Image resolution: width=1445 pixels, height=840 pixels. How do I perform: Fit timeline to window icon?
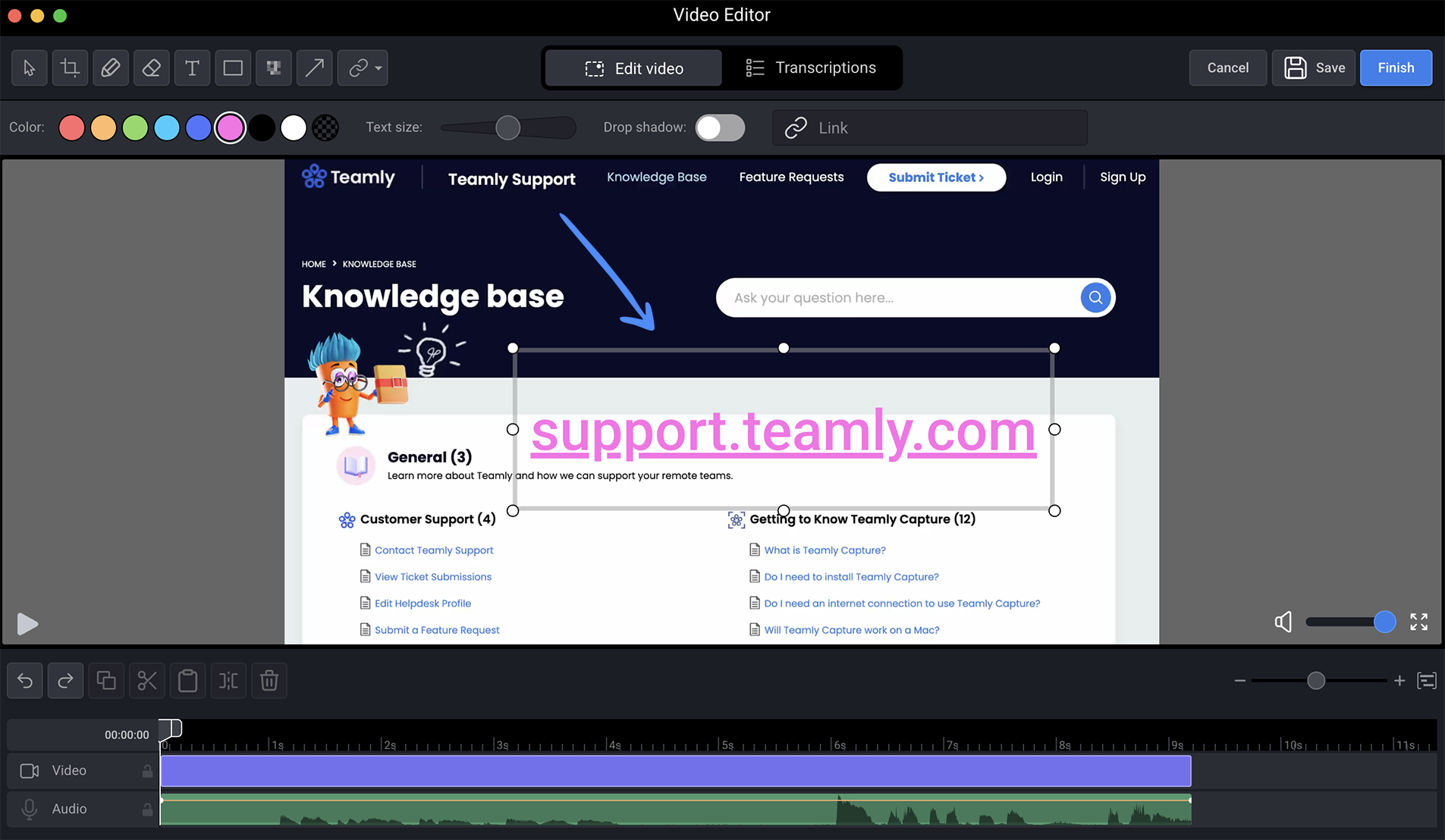1427,681
